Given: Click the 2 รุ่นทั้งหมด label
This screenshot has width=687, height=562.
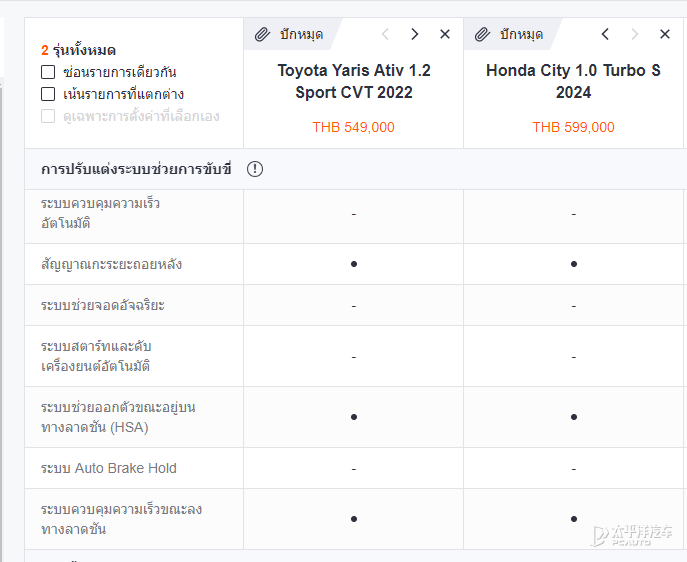Looking at the screenshot, I should (x=78, y=50).
